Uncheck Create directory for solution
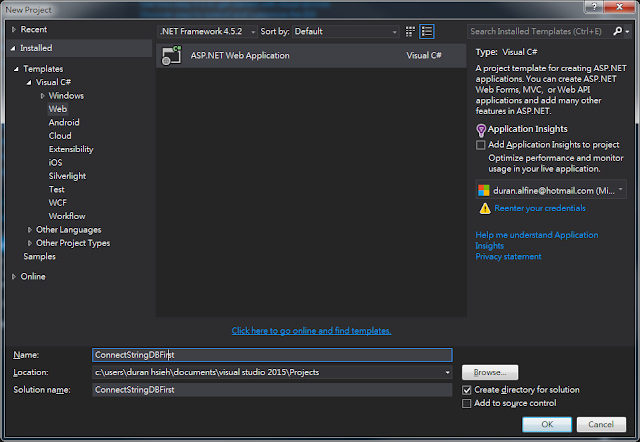640x442 pixels. click(467, 390)
